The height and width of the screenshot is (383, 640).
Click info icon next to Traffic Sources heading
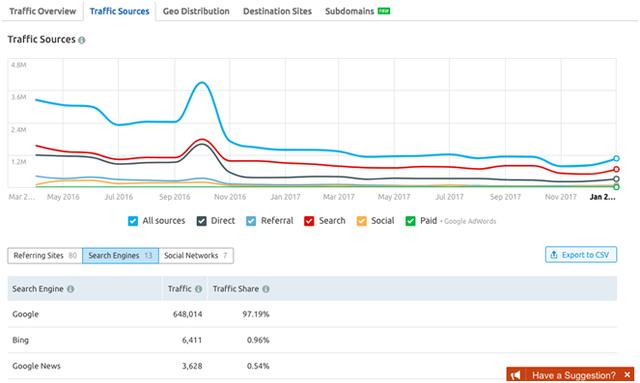pyautogui.click(x=82, y=40)
